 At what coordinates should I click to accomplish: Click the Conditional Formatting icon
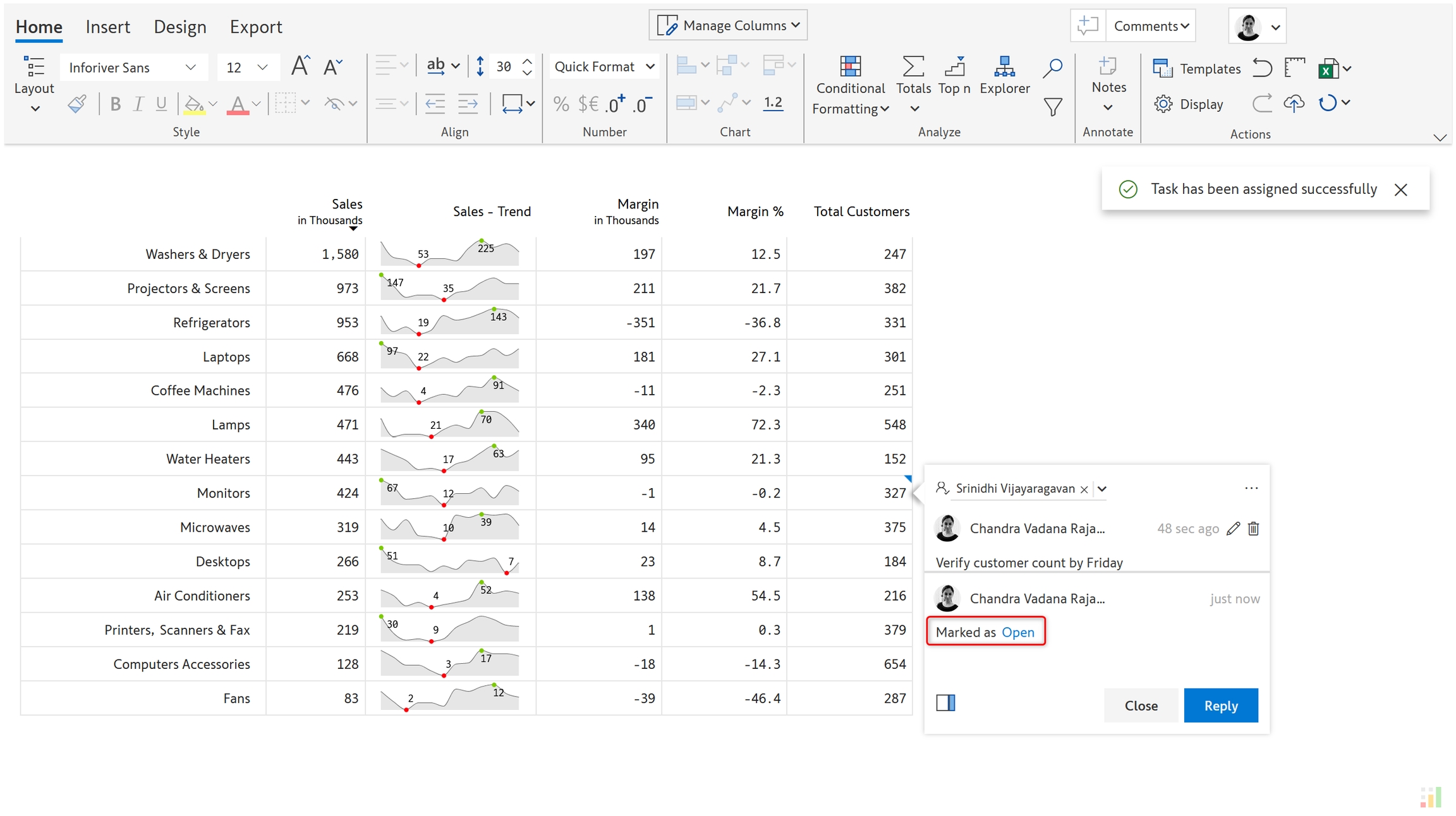(x=850, y=67)
